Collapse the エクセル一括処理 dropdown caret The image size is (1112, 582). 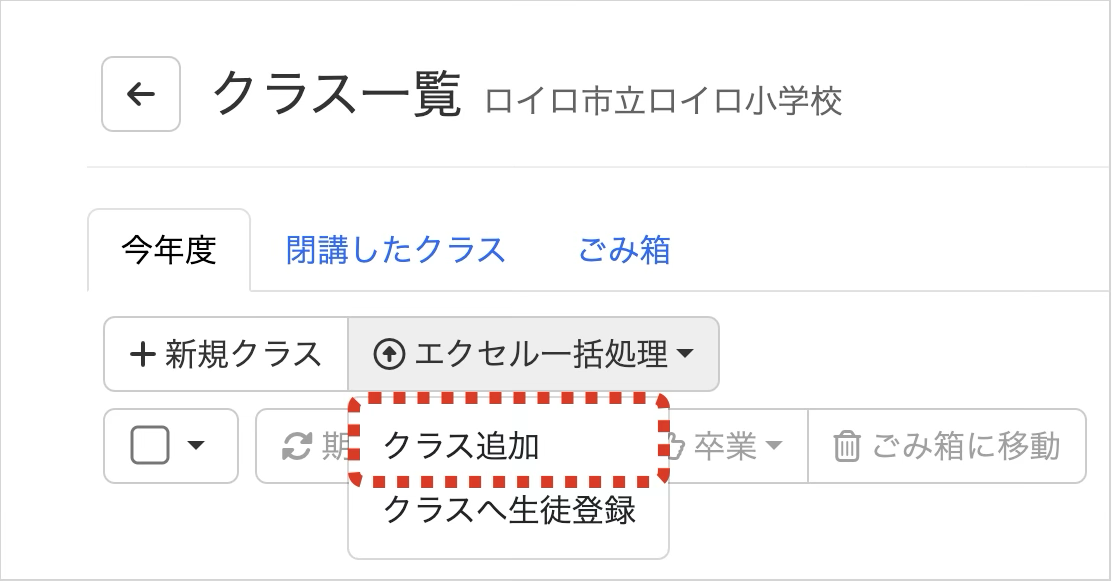click(685, 354)
